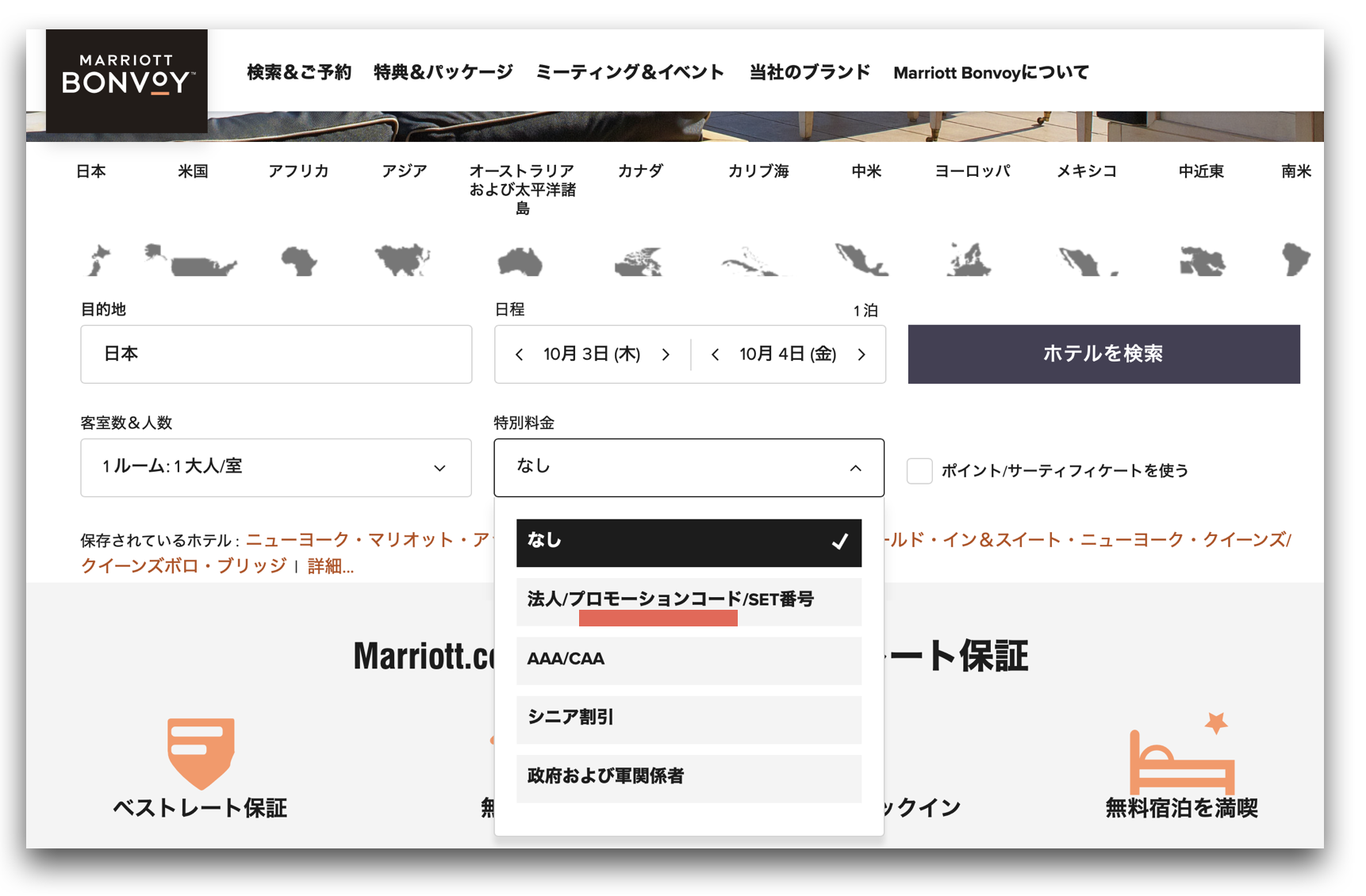Choose 政府および軍関係者 rate option
1366x896 pixels.
pyautogui.click(x=689, y=778)
